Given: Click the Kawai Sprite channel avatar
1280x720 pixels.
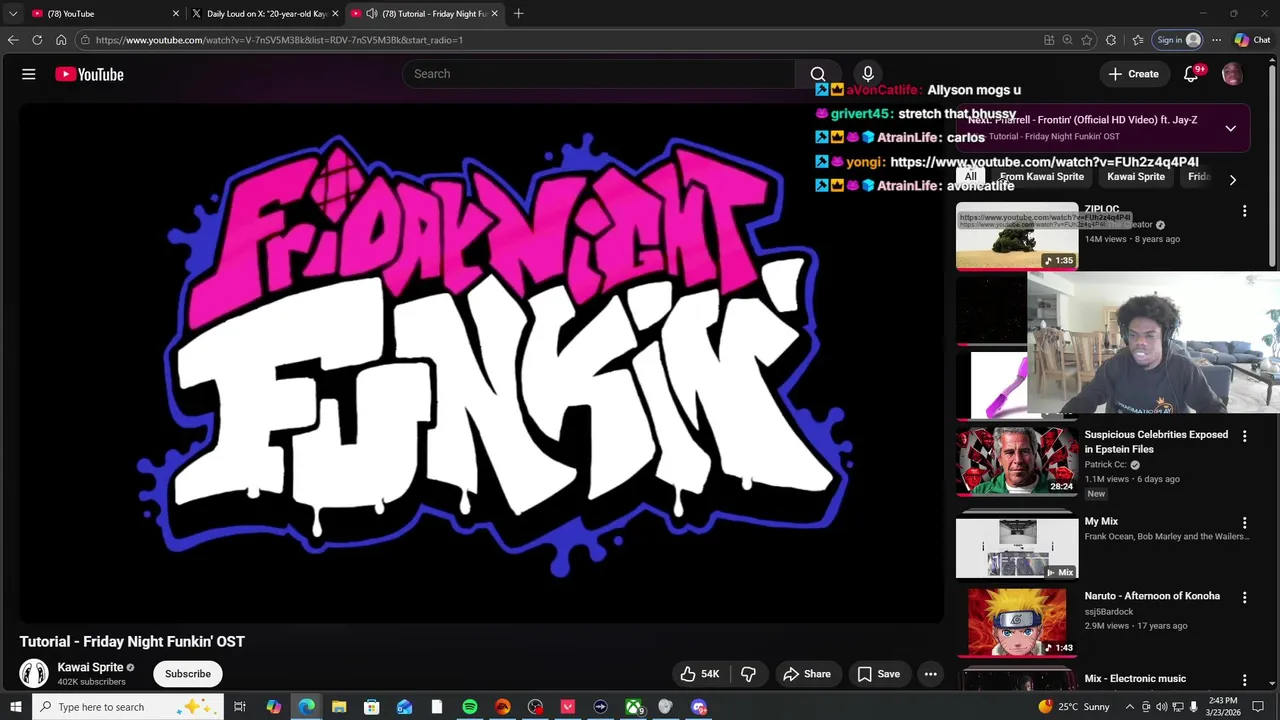Looking at the screenshot, I should (x=34, y=673).
